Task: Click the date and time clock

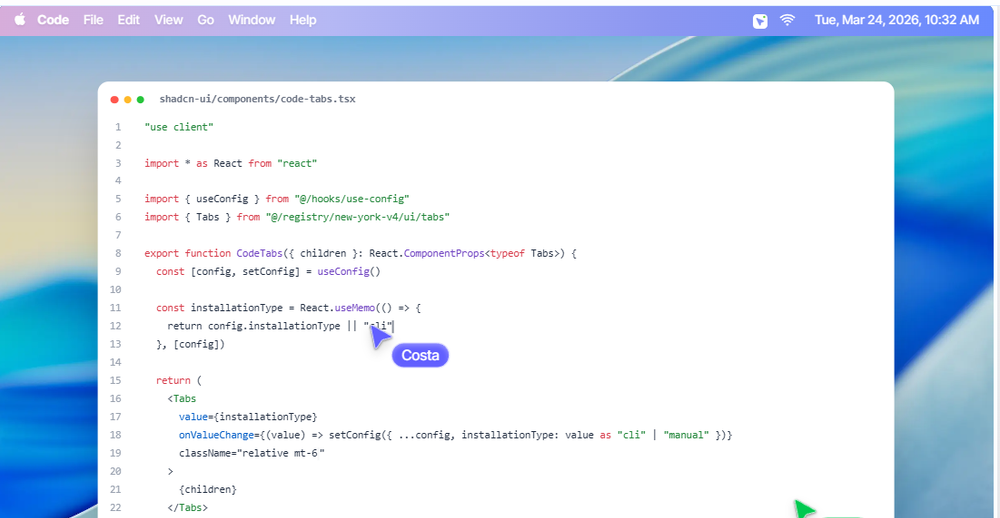Action: pyautogui.click(x=897, y=20)
